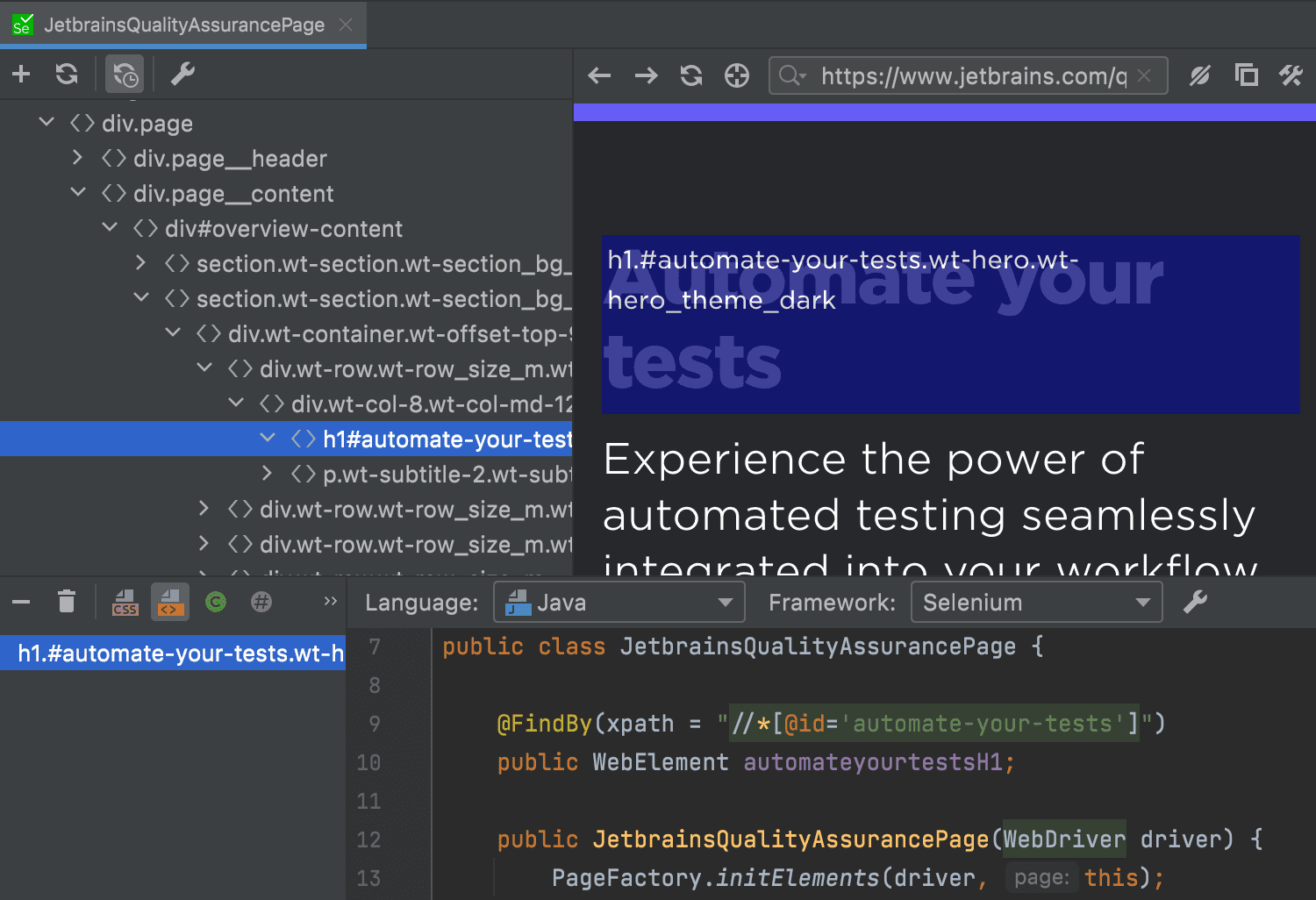Select the p.wt-subtitle-2.wt-subt tree row

[286, 474]
